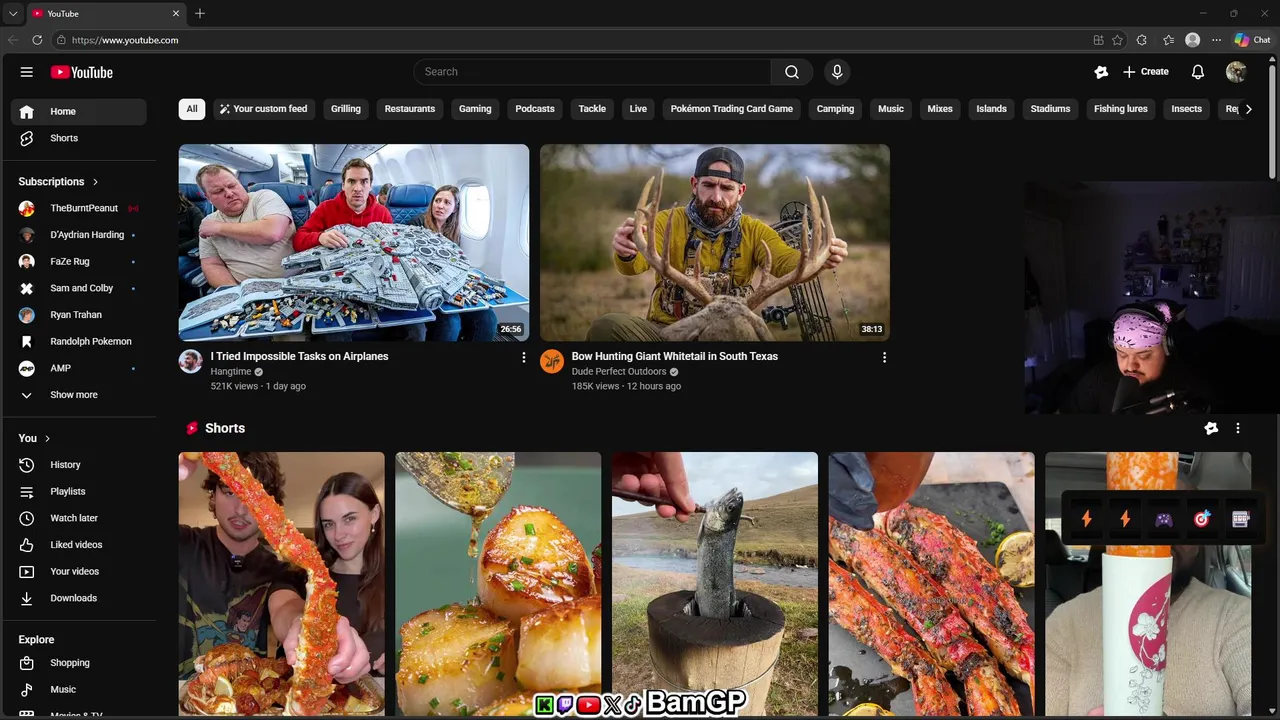1280x720 pixels.
Task: Go to Shorts in sidebar
Action: tap(79, 138)
